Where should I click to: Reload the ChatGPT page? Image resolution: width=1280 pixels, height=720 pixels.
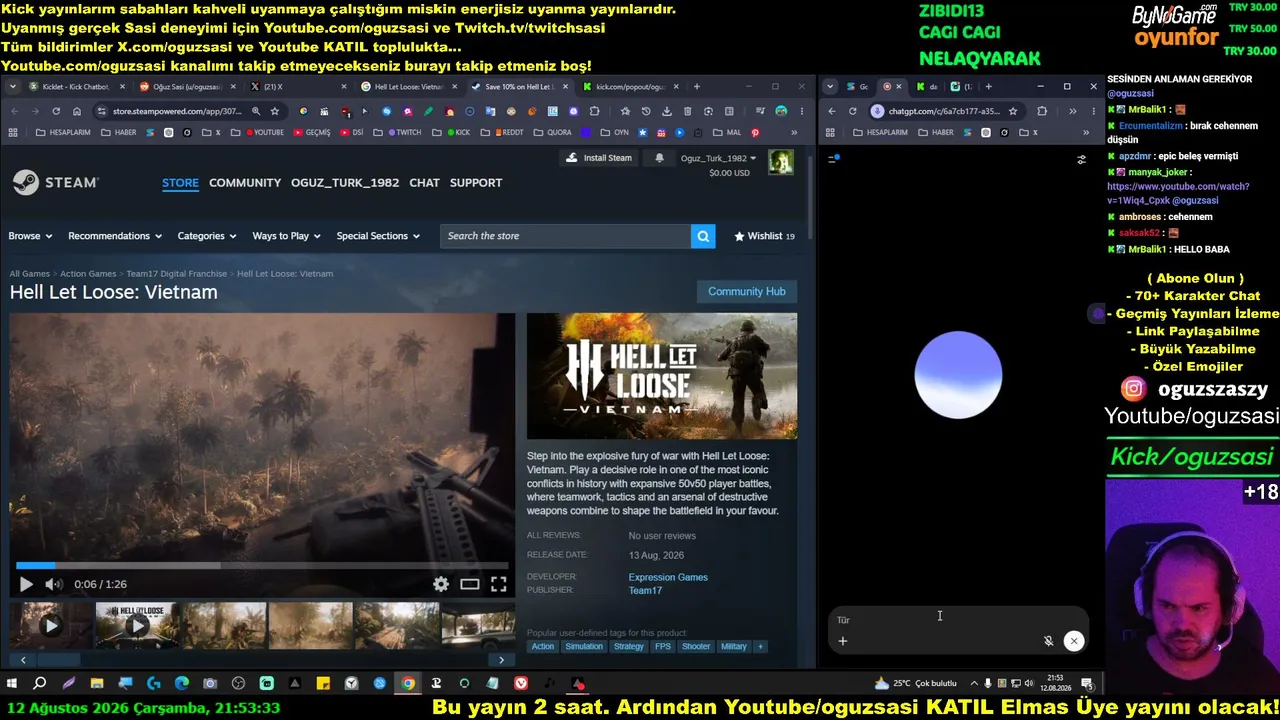tap(852, 111)
